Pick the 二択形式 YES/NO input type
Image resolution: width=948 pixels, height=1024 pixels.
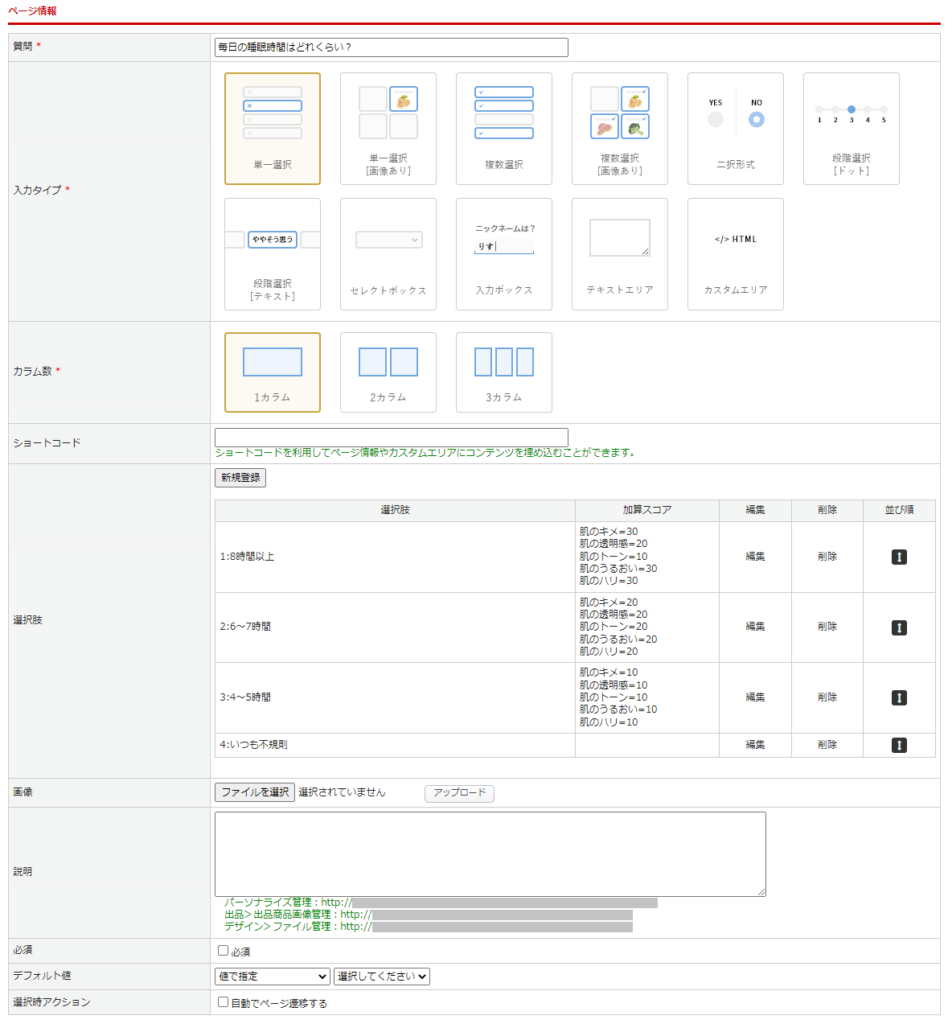(735, 128)
